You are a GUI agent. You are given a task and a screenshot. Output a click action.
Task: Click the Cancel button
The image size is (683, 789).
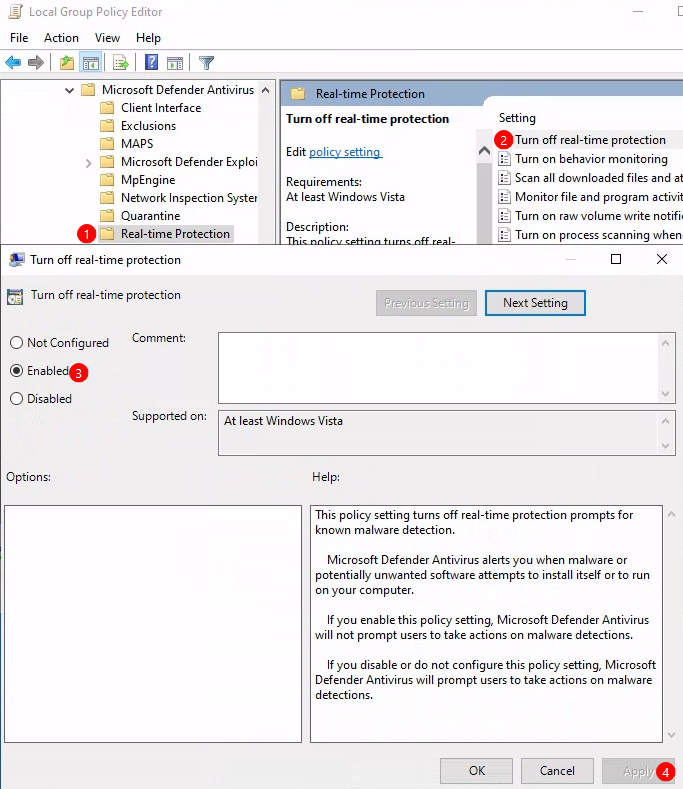[x=557, y=771]
